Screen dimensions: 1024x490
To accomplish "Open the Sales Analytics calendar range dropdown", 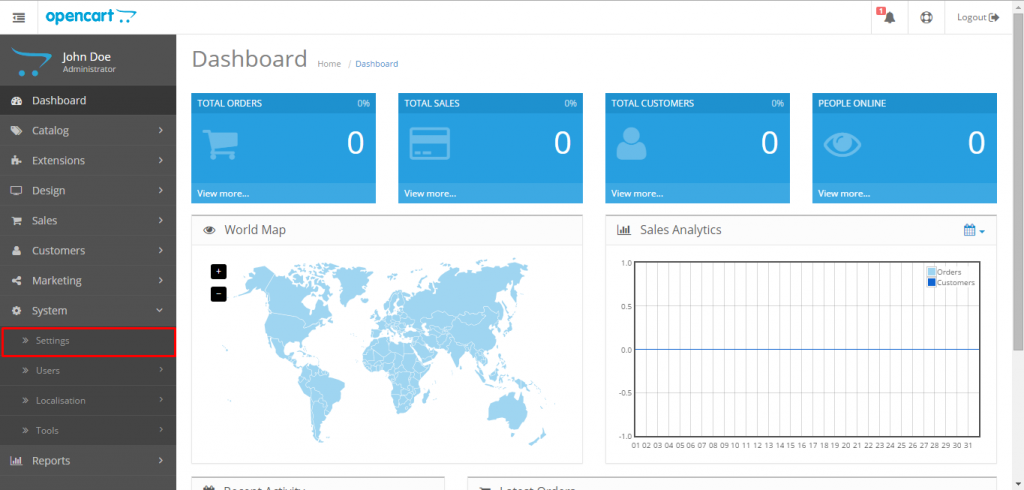I will [x=973, y=230].
